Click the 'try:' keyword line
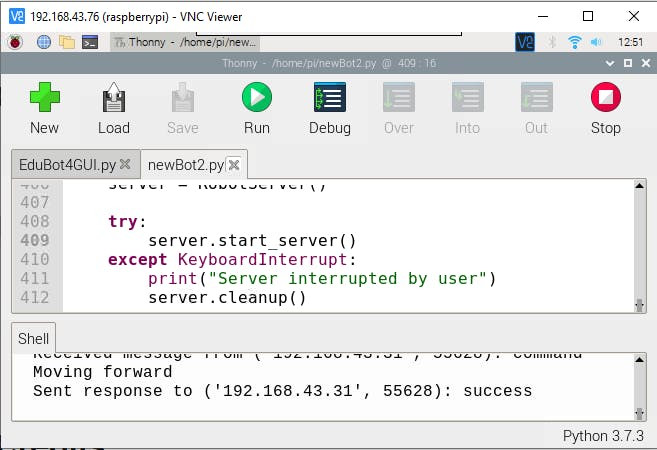Viewport: 657px width, 450px height. click(x=127, y=221)
